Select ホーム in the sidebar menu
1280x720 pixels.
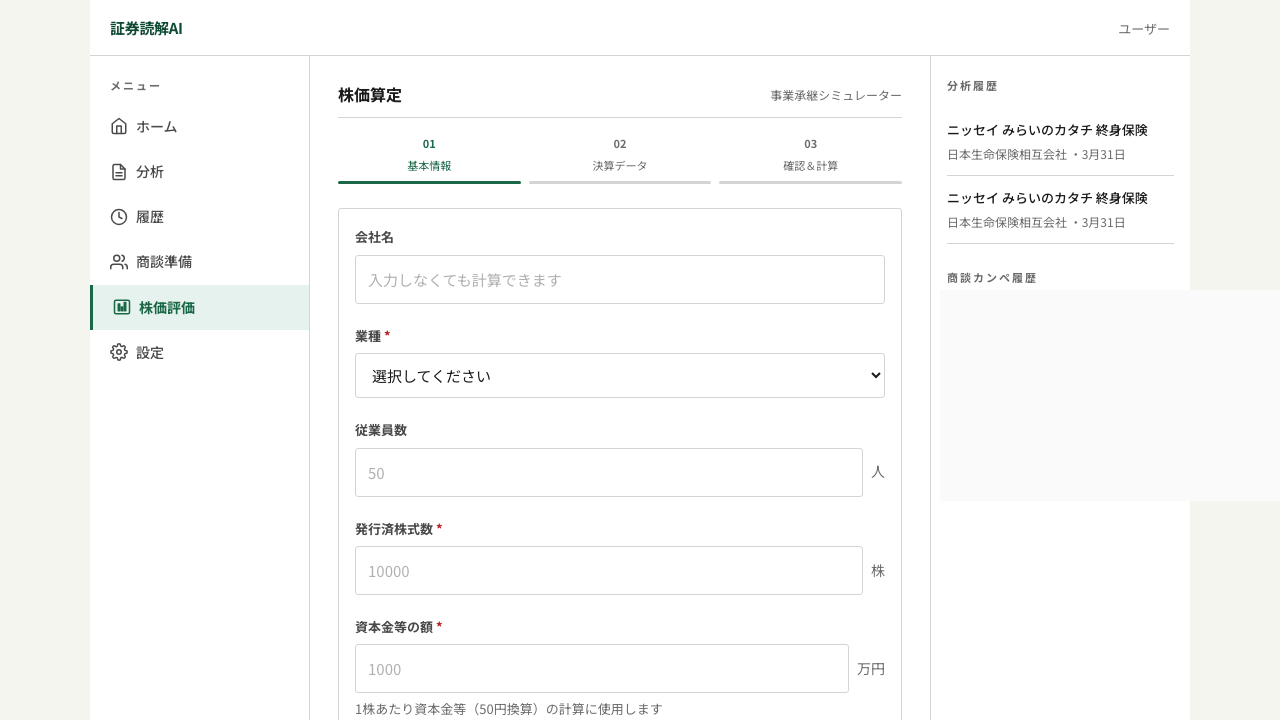click(x=157, y=127)
